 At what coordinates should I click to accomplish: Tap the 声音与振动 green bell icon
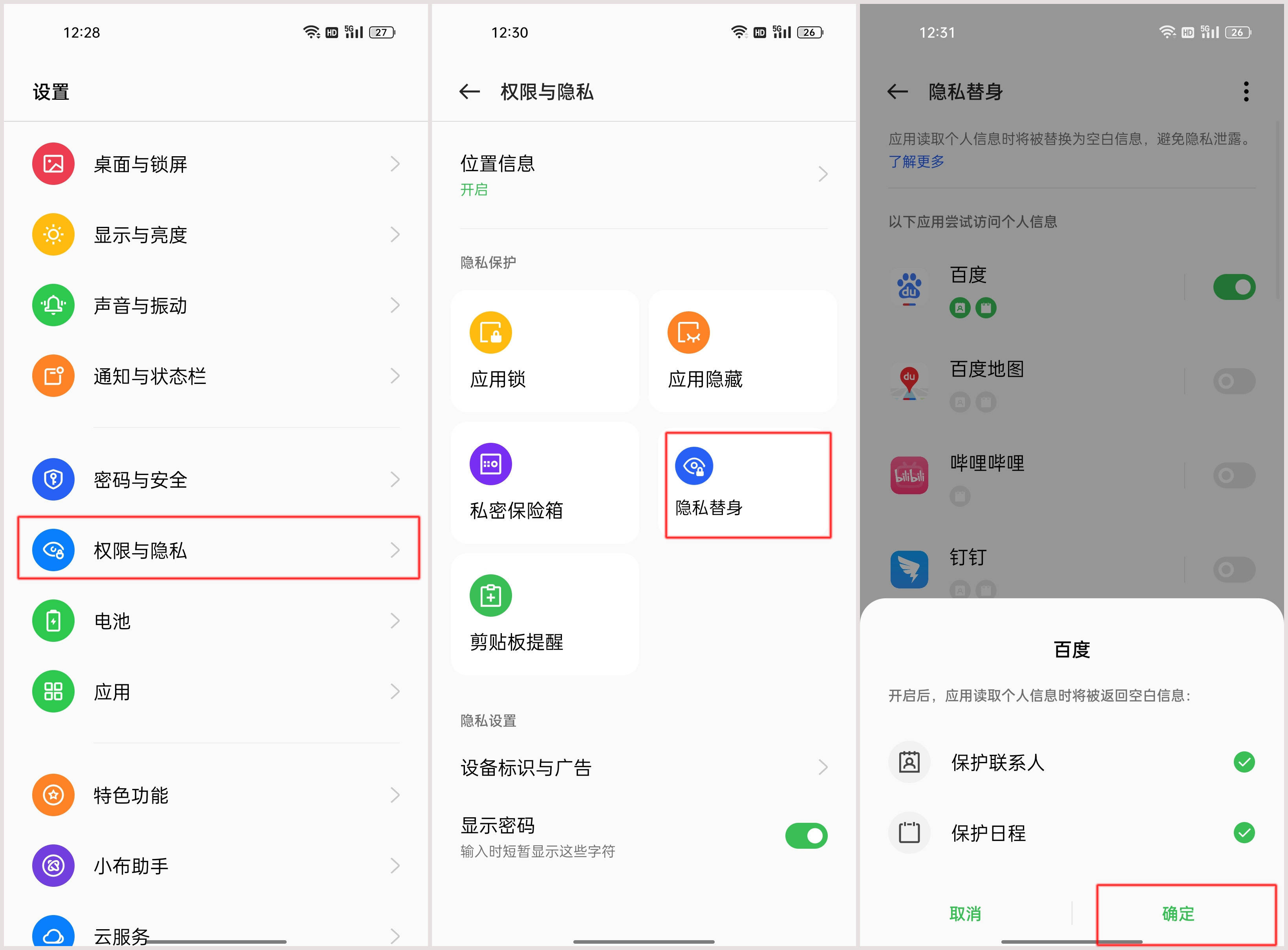[x=53, y=305]
